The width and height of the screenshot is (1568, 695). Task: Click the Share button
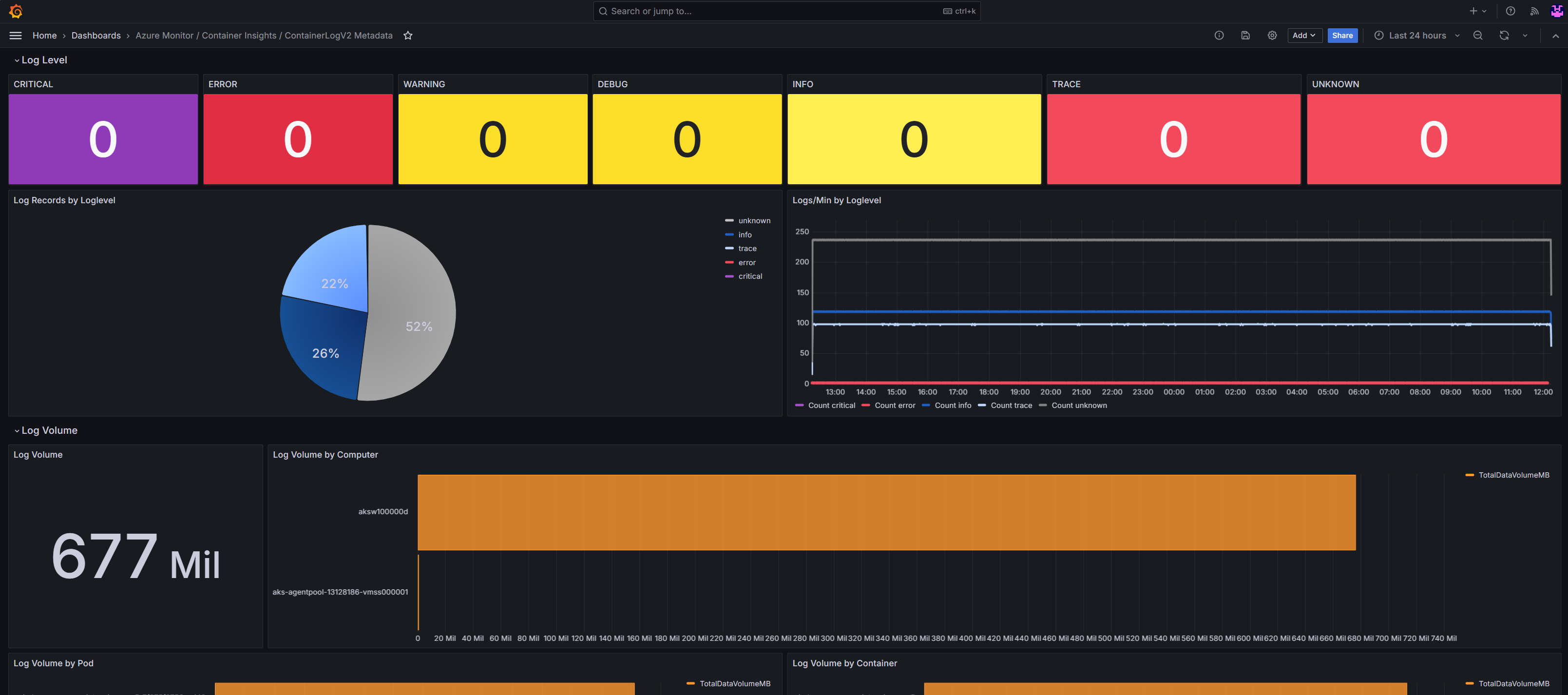pyautogui.click(x=1341, y=35)
